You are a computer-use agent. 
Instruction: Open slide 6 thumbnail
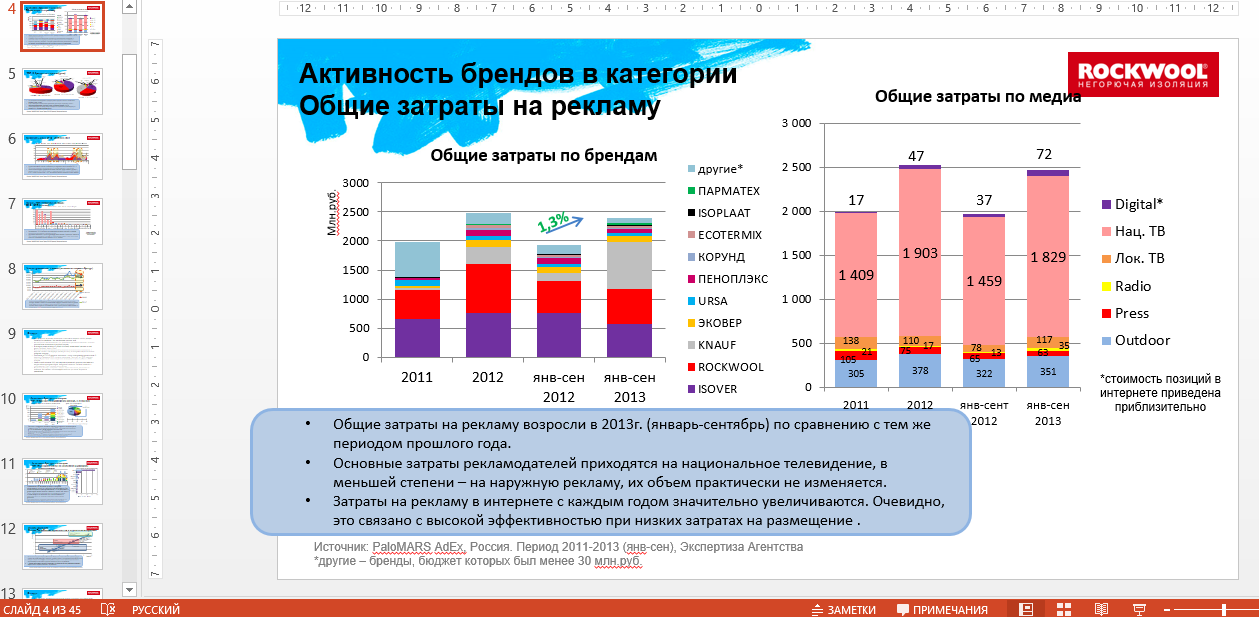coord(62,156)
